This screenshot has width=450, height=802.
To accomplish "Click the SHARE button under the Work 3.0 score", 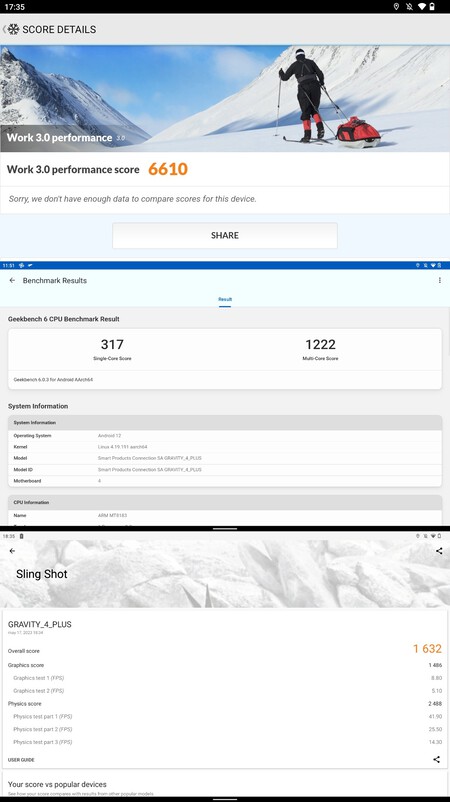I will pyautogui.click(x=225, y=235).
